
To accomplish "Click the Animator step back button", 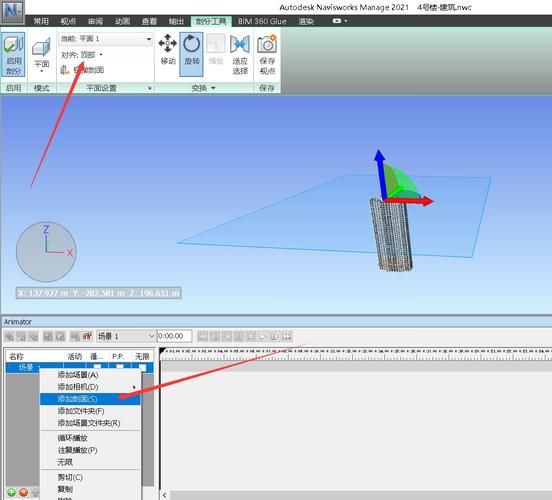I will point(214,337).
